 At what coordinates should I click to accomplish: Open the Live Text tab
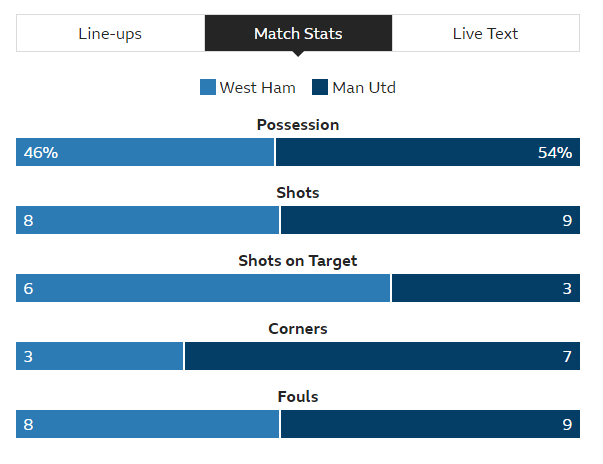(x=485, y=34)
